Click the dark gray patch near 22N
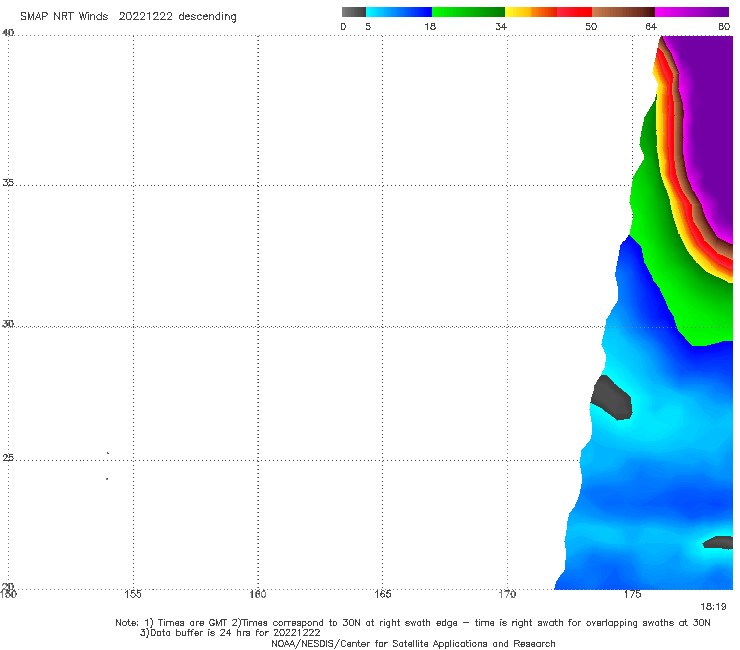 718,542
